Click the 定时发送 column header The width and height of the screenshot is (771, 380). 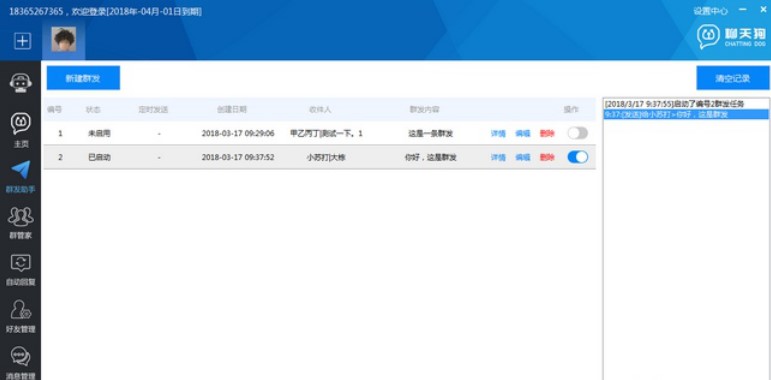pos(153,110)
